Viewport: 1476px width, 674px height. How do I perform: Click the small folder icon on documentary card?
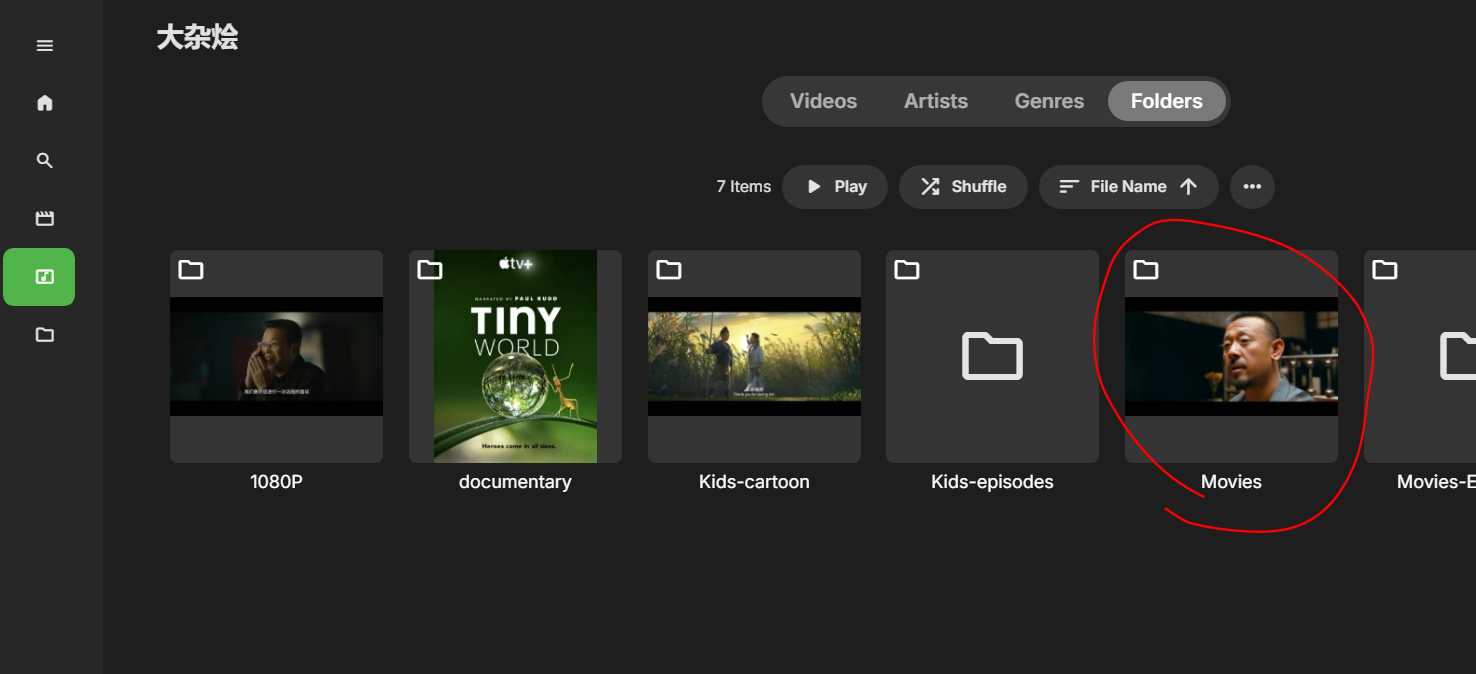point(430,270)
